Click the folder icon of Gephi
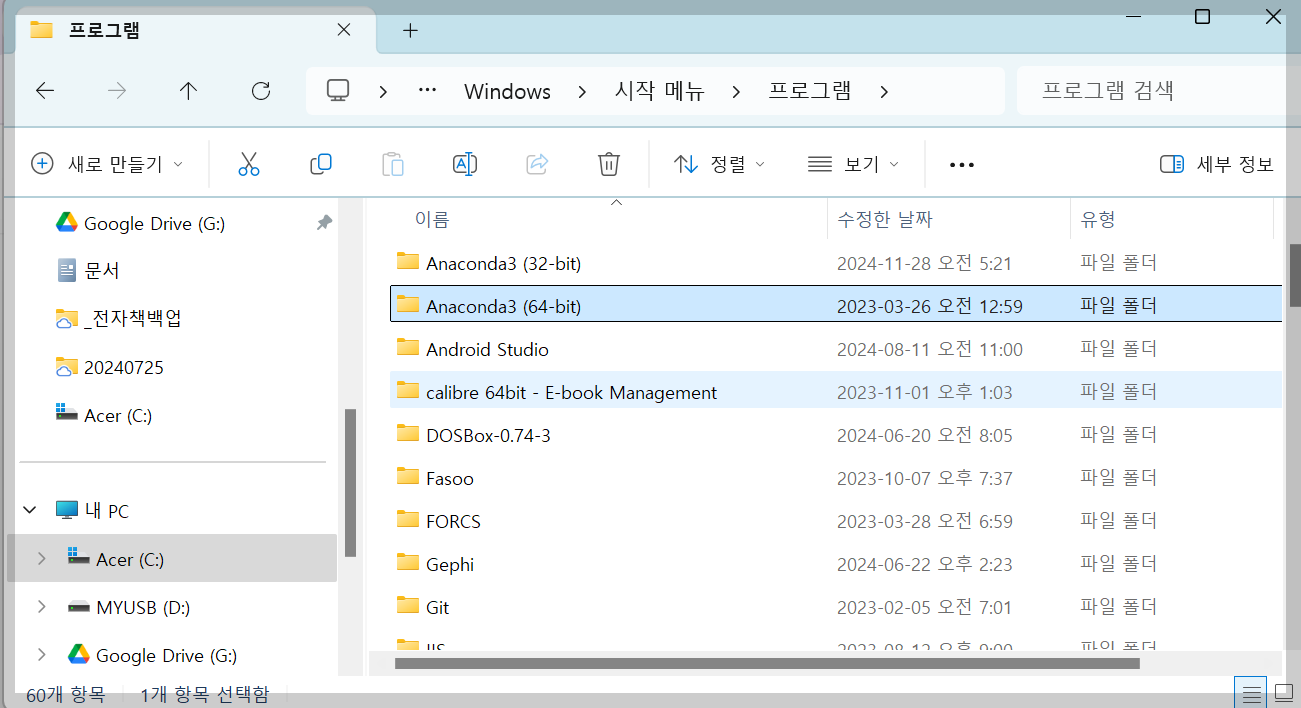 pos(407,563)
